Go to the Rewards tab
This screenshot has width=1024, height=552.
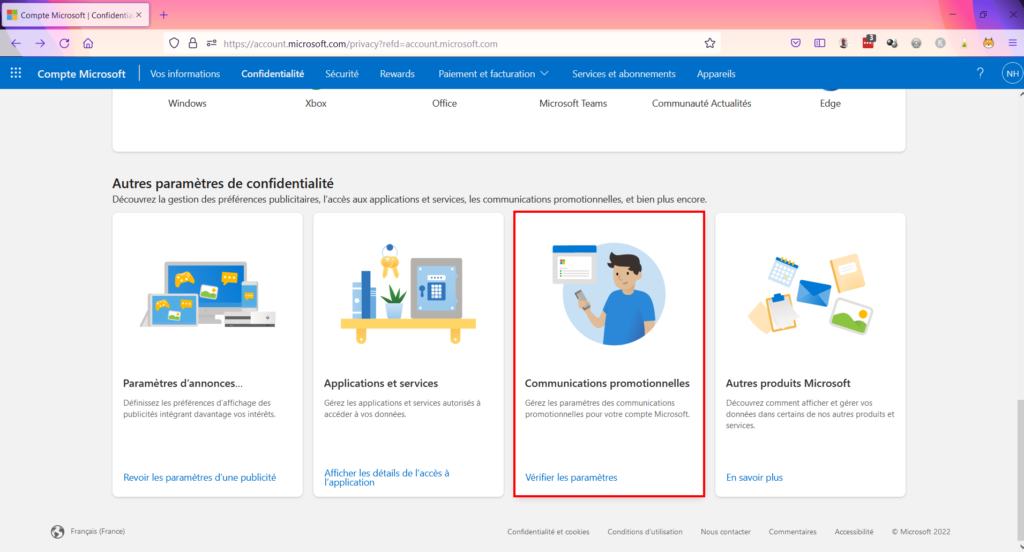[x=397, y=74]
